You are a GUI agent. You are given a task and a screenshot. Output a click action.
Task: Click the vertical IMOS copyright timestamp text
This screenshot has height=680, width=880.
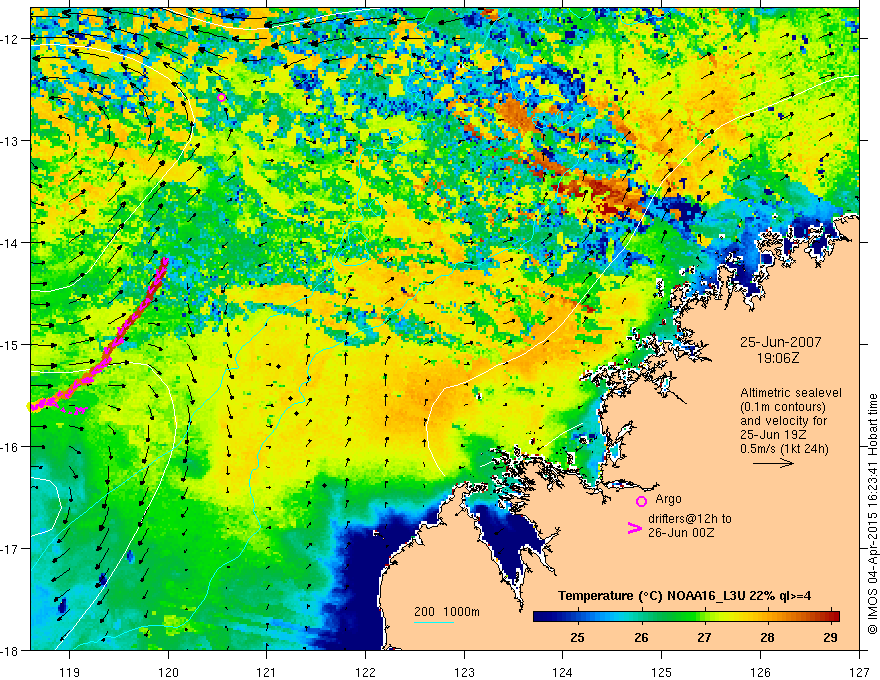point(872,515)
